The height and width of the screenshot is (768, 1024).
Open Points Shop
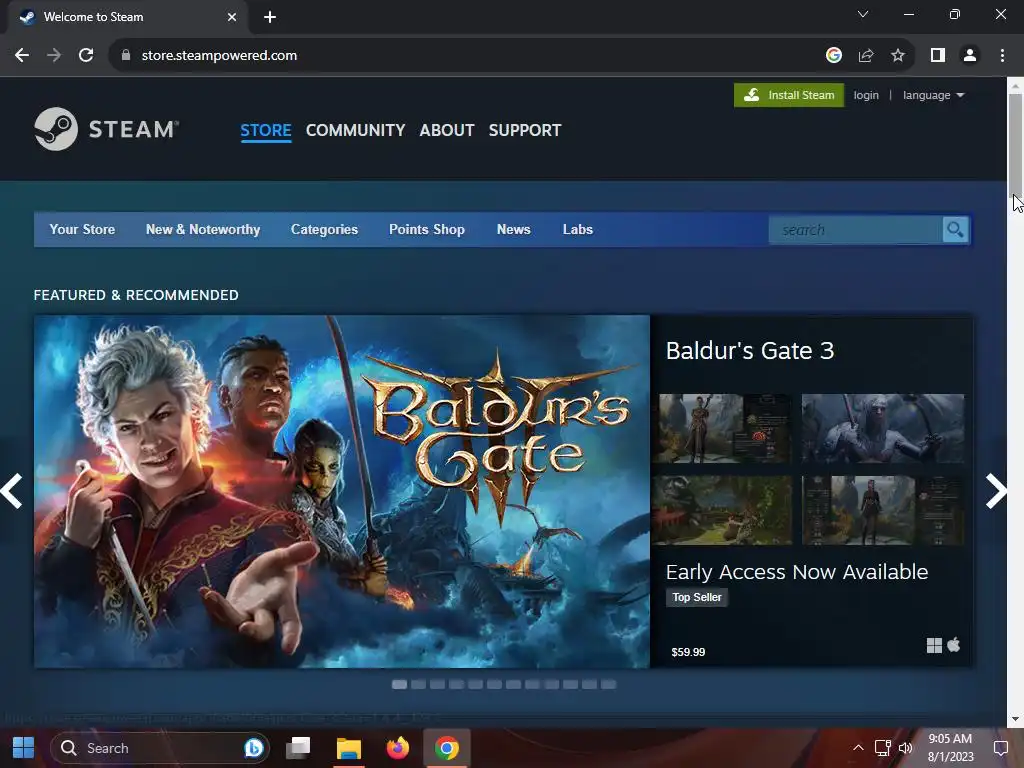point(426,229)
